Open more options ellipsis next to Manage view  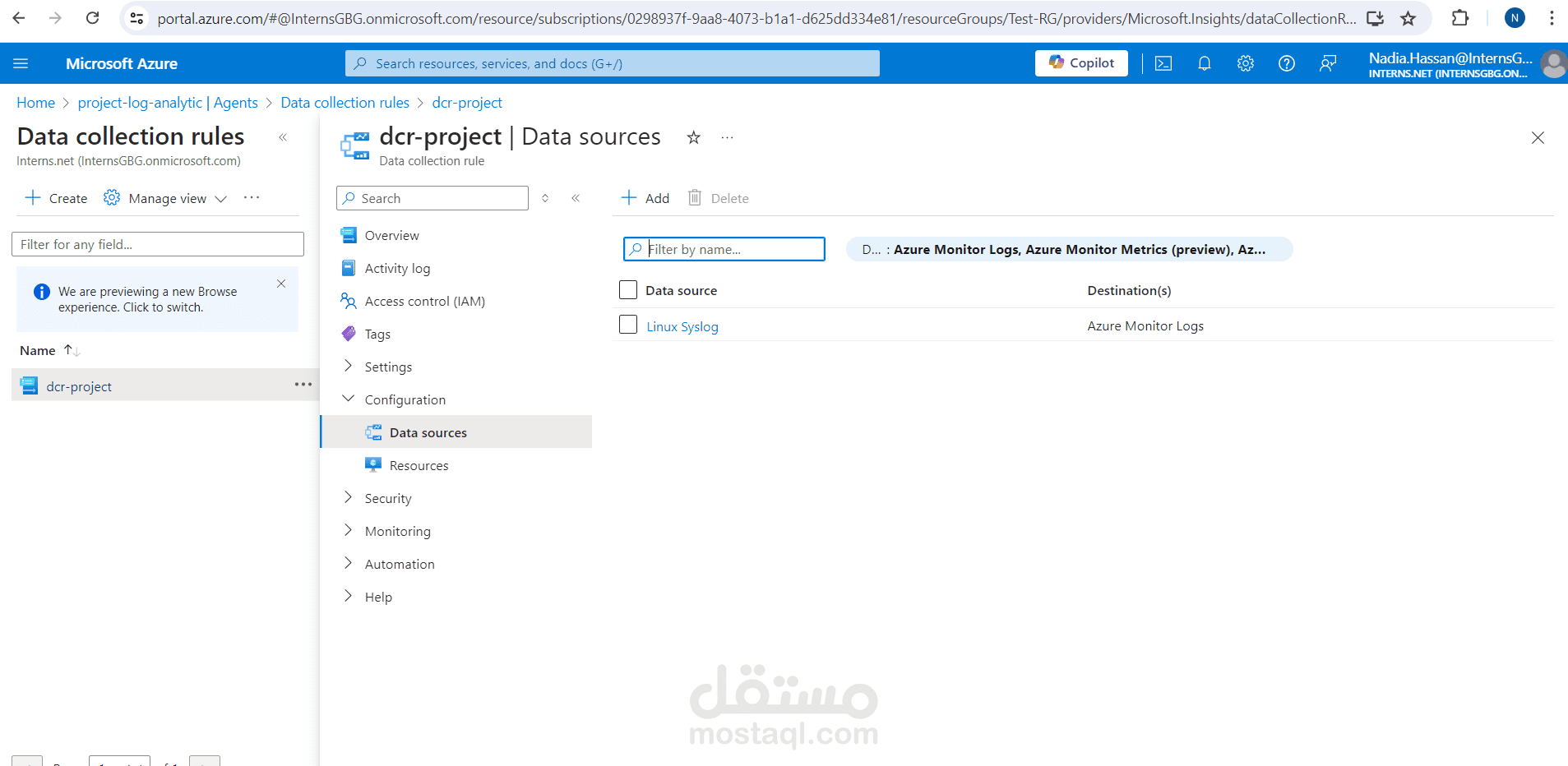point(252,198)
